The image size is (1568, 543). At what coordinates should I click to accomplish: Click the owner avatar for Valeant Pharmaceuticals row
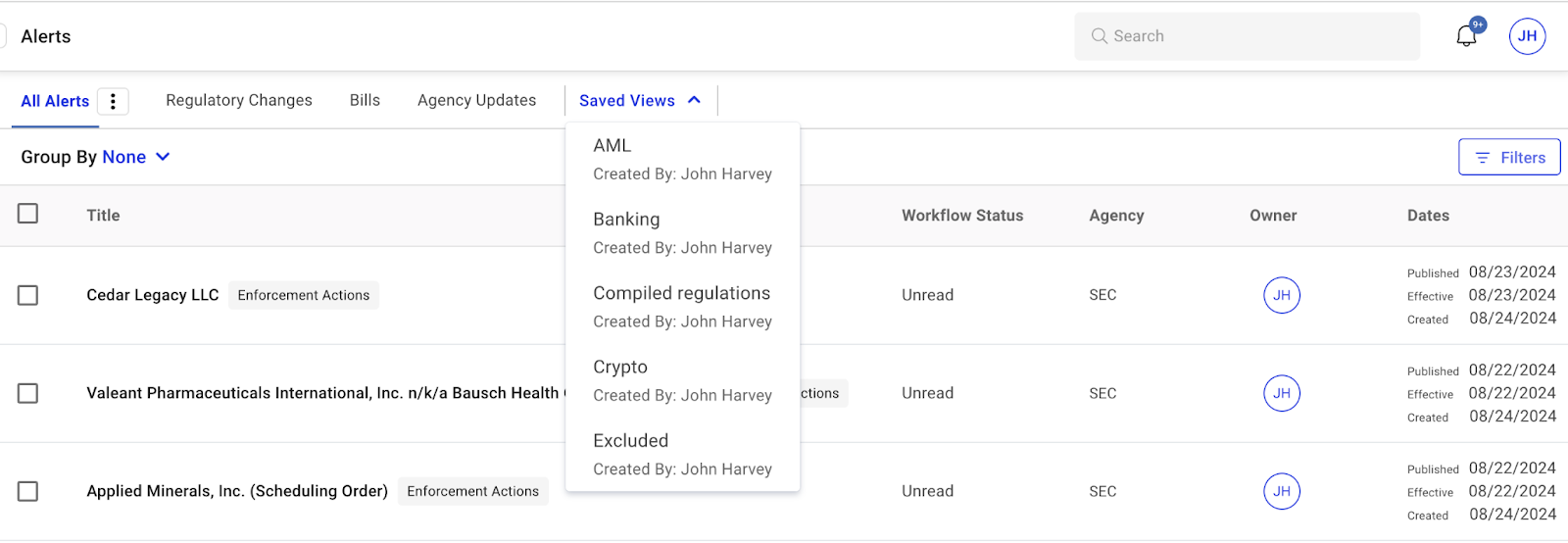click(x=1281, y=393)
